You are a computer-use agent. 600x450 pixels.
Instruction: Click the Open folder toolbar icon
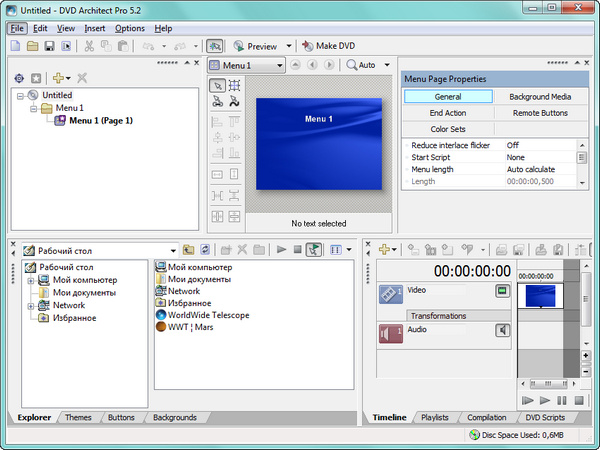tap(33, 46)
